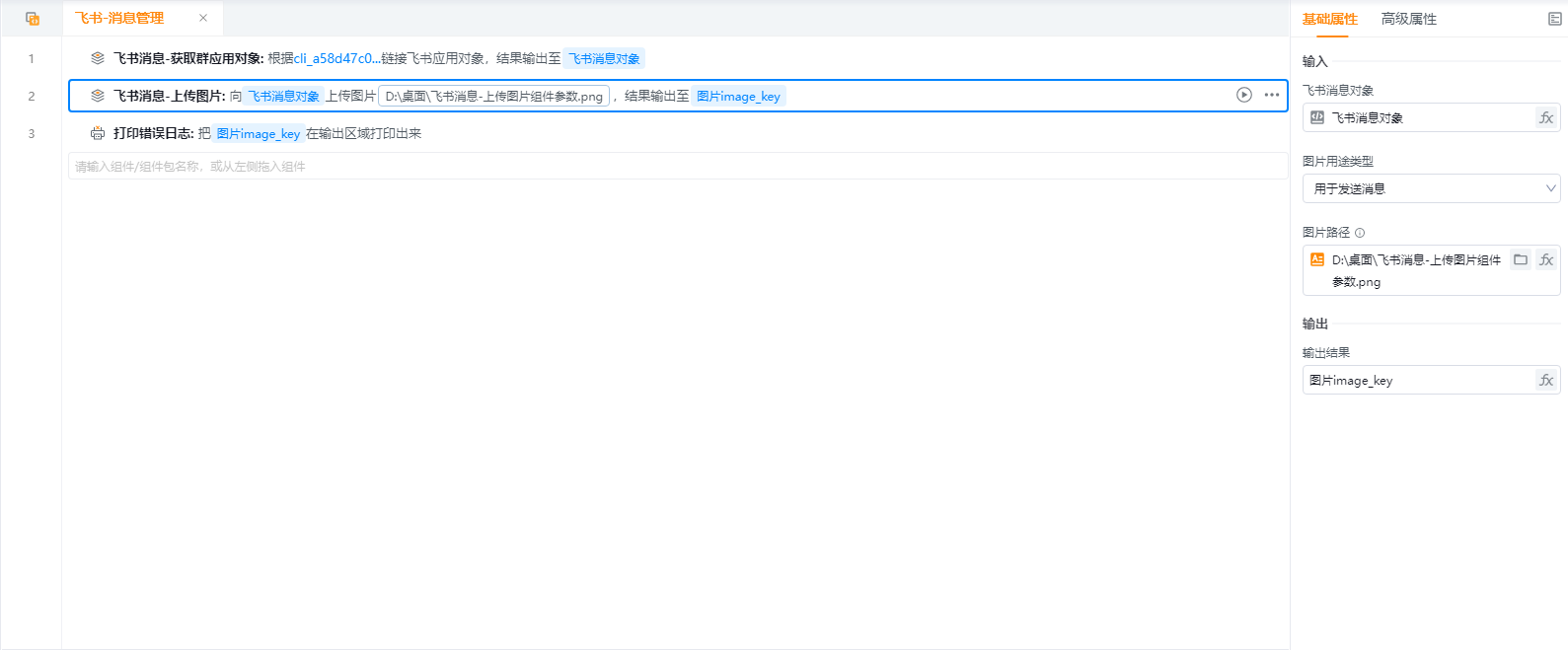The height and width of the screenshot is (650, 1568).
Task: Select step 3 打印错误日志
Action: (677, 133)
